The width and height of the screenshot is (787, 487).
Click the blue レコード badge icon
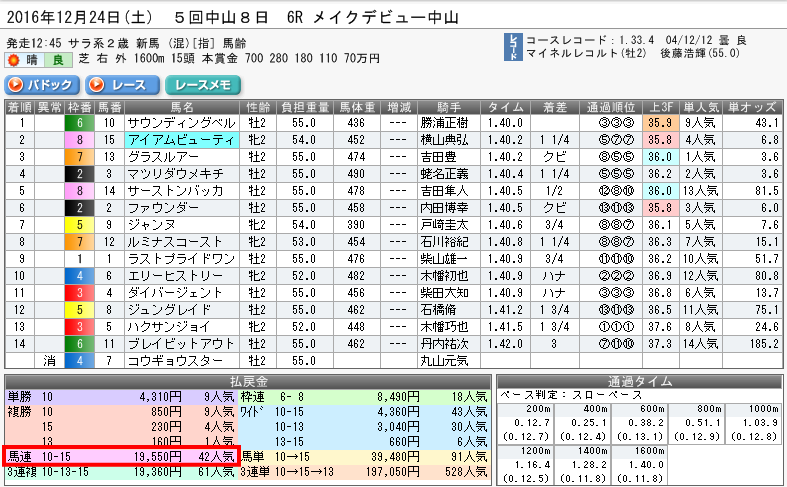coord(513,47)
